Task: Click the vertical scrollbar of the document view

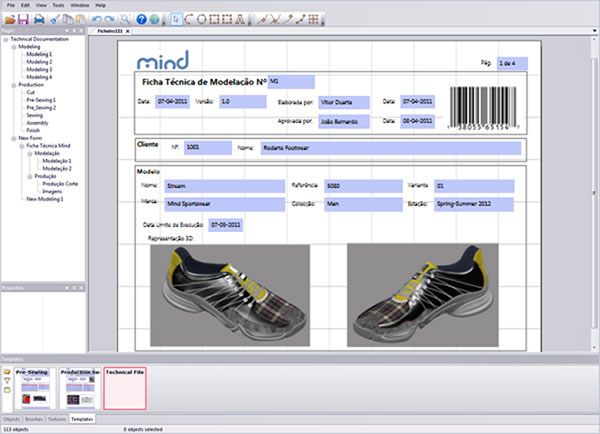Action: (594, 193)
